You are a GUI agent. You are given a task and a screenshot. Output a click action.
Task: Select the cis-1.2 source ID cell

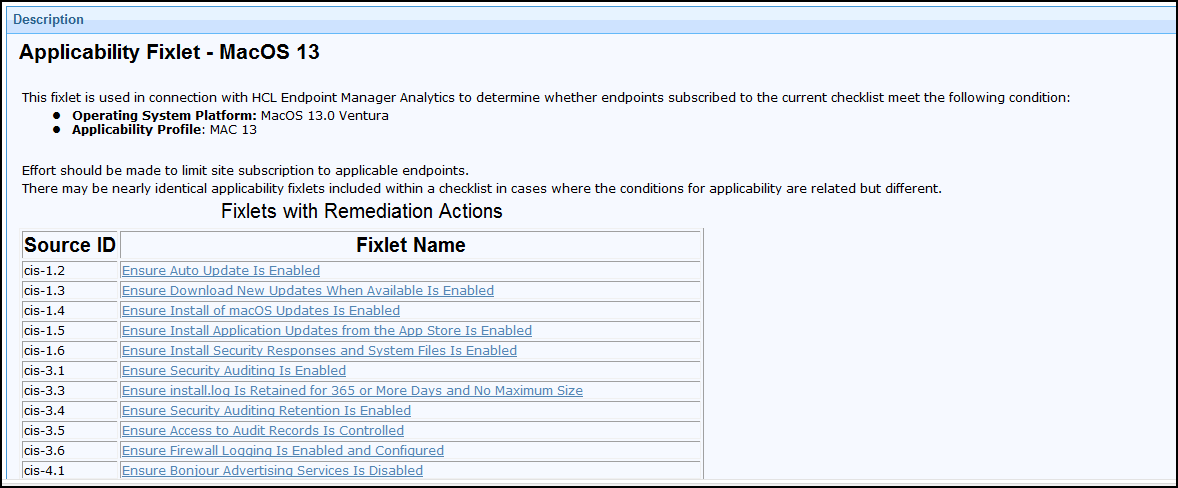coord(71,271)
